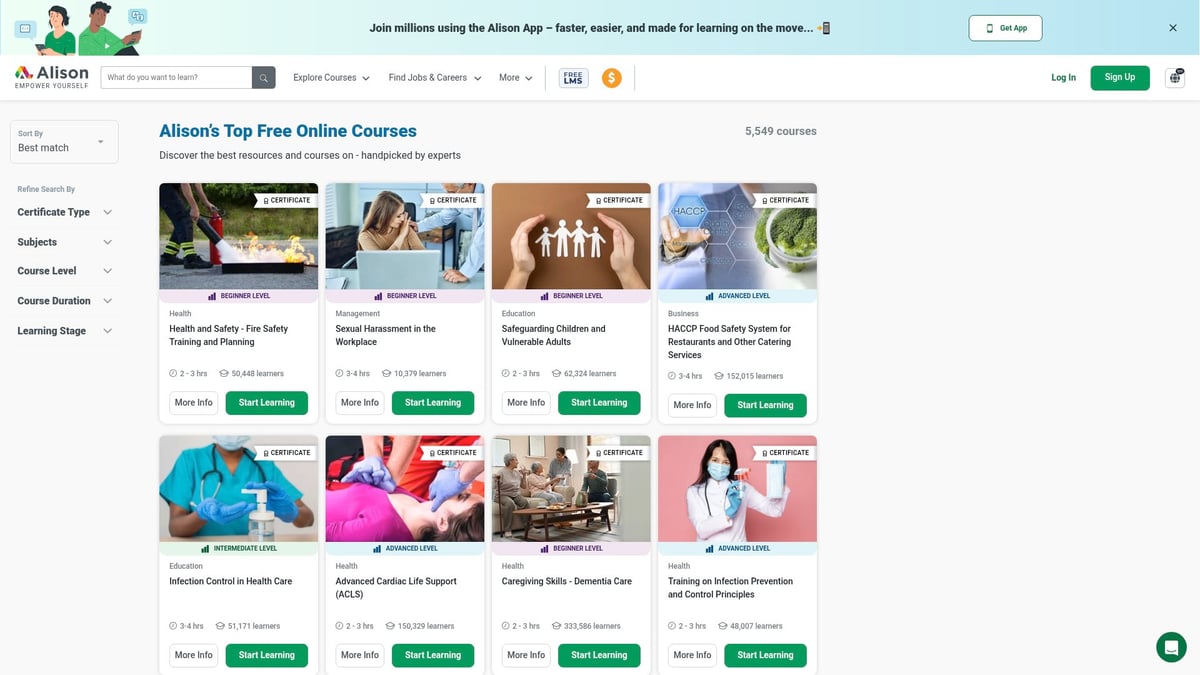Expand the Course Duration filter
Image resolution: width=1200 pixels, height=675 pixels.
click(65, 301)
